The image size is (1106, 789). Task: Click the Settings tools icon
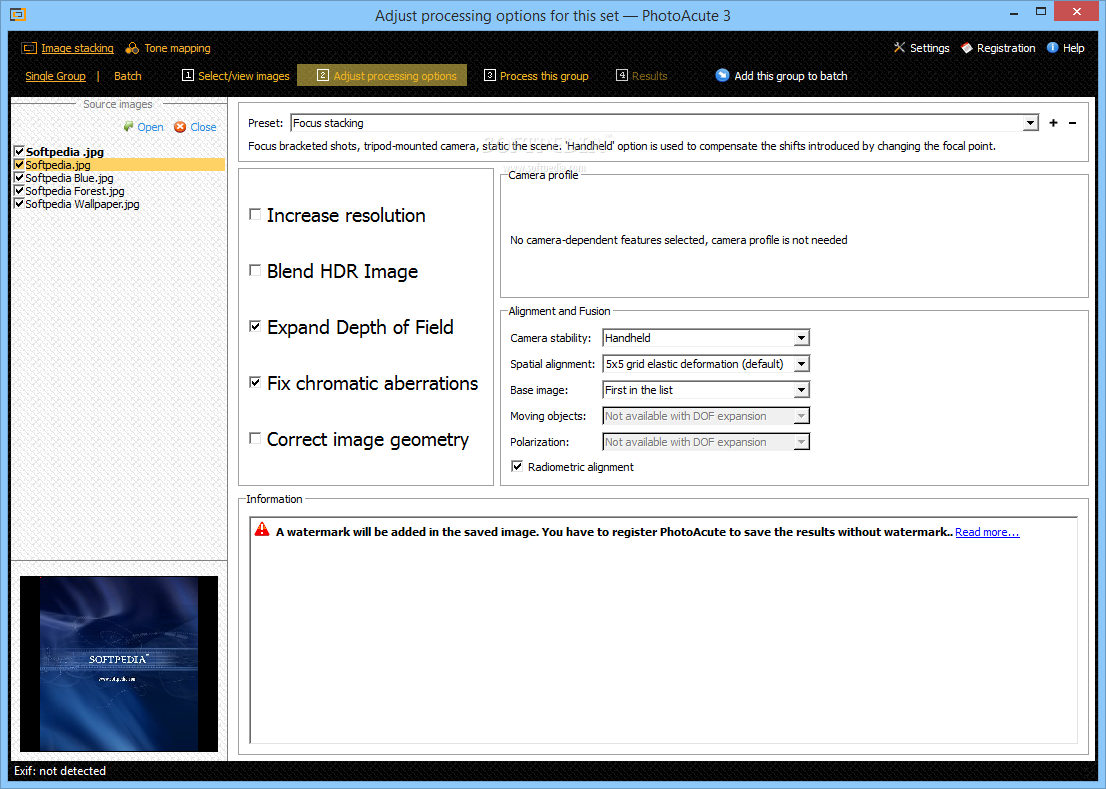point(899,47)
